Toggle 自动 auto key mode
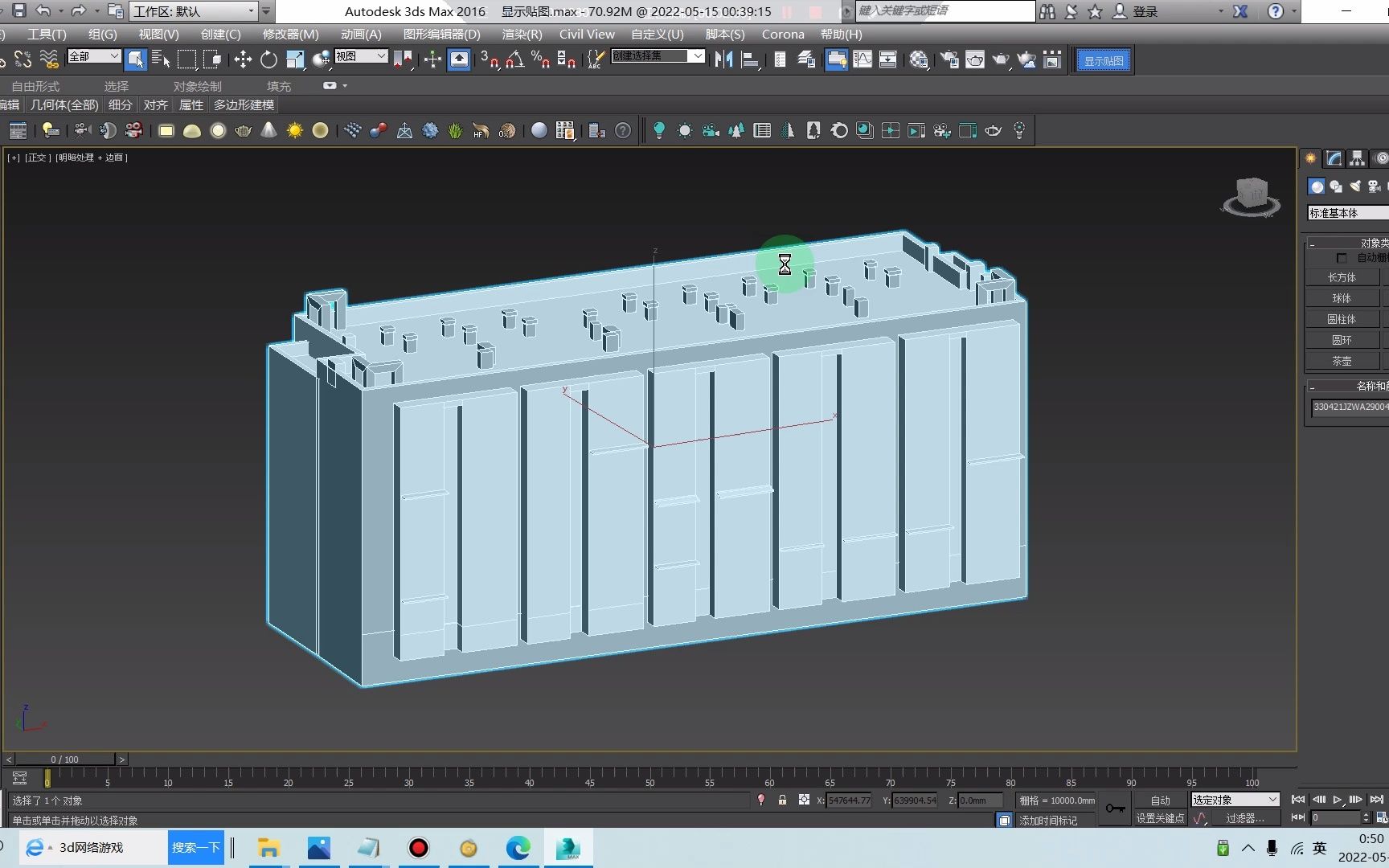The image size is (1389, 868). tap(1160, 800)
